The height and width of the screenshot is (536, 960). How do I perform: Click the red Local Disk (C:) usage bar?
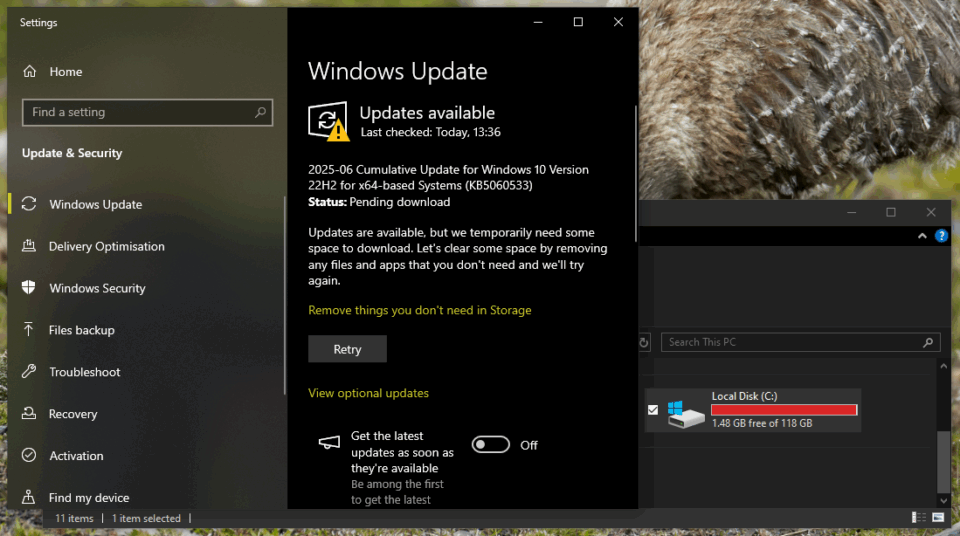click(784, 410)
